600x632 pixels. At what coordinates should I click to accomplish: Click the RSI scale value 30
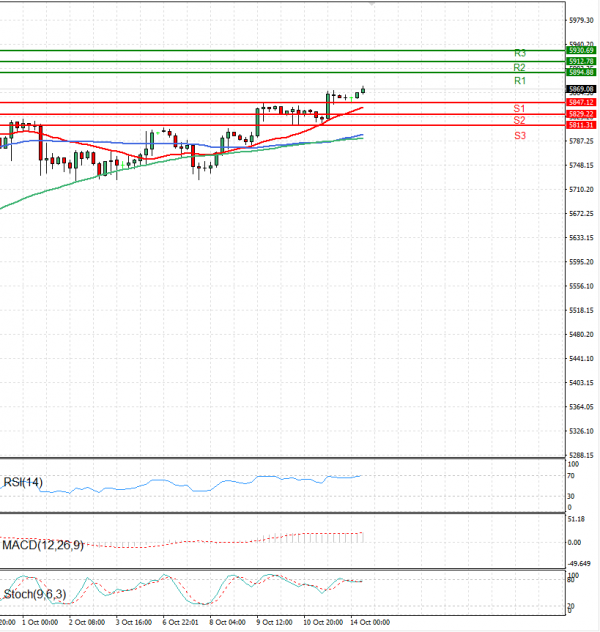[571, 496]
